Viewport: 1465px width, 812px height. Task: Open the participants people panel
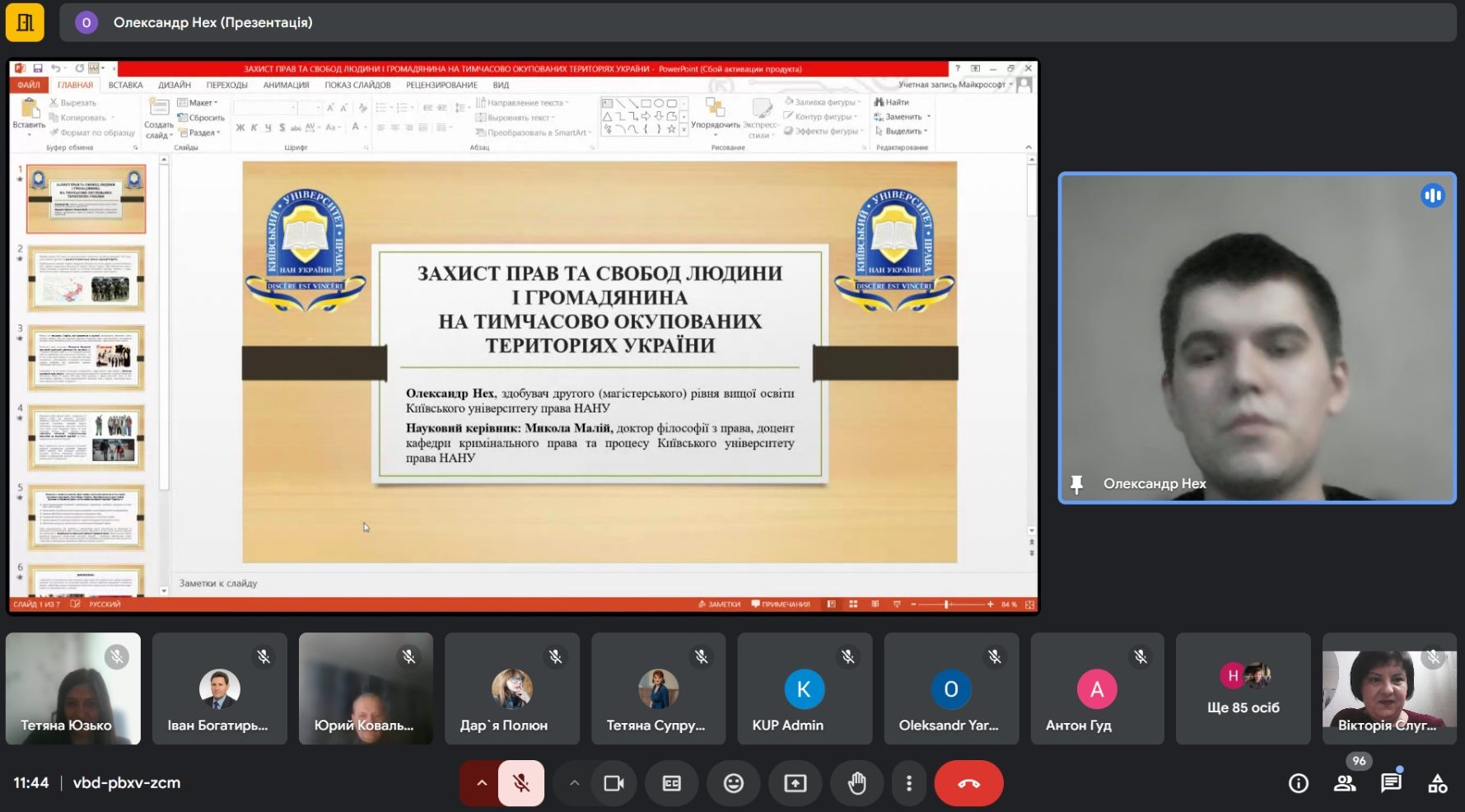tap(1345, 783)
